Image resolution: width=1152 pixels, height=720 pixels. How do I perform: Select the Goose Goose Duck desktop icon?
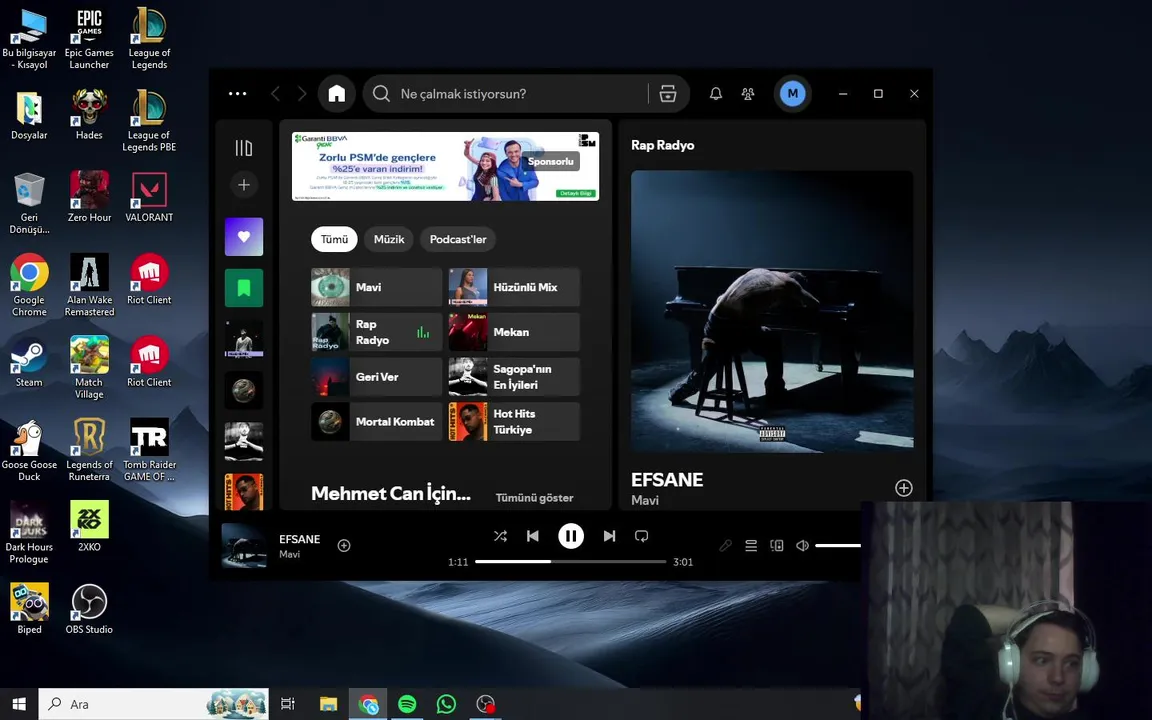point(29,450)
